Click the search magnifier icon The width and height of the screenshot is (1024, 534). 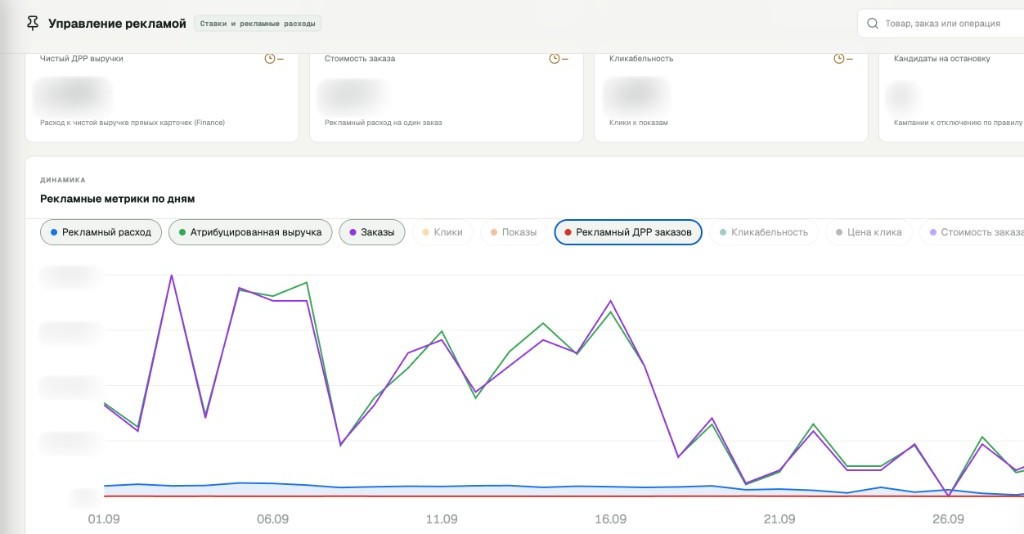[872, 24]
